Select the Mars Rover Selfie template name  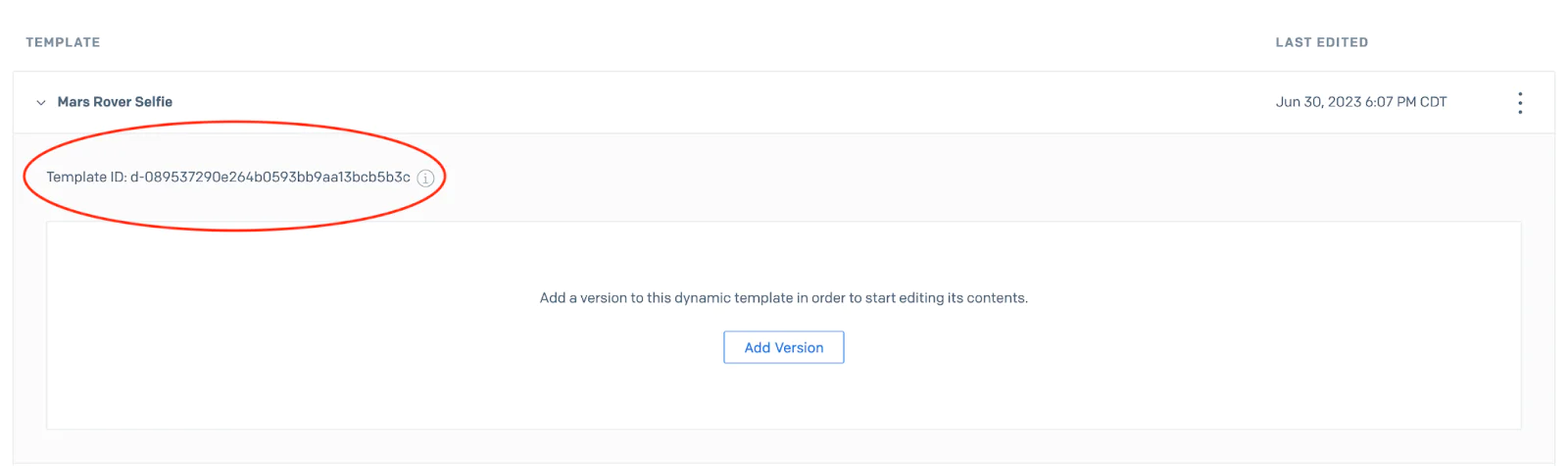tap(115, 102)
